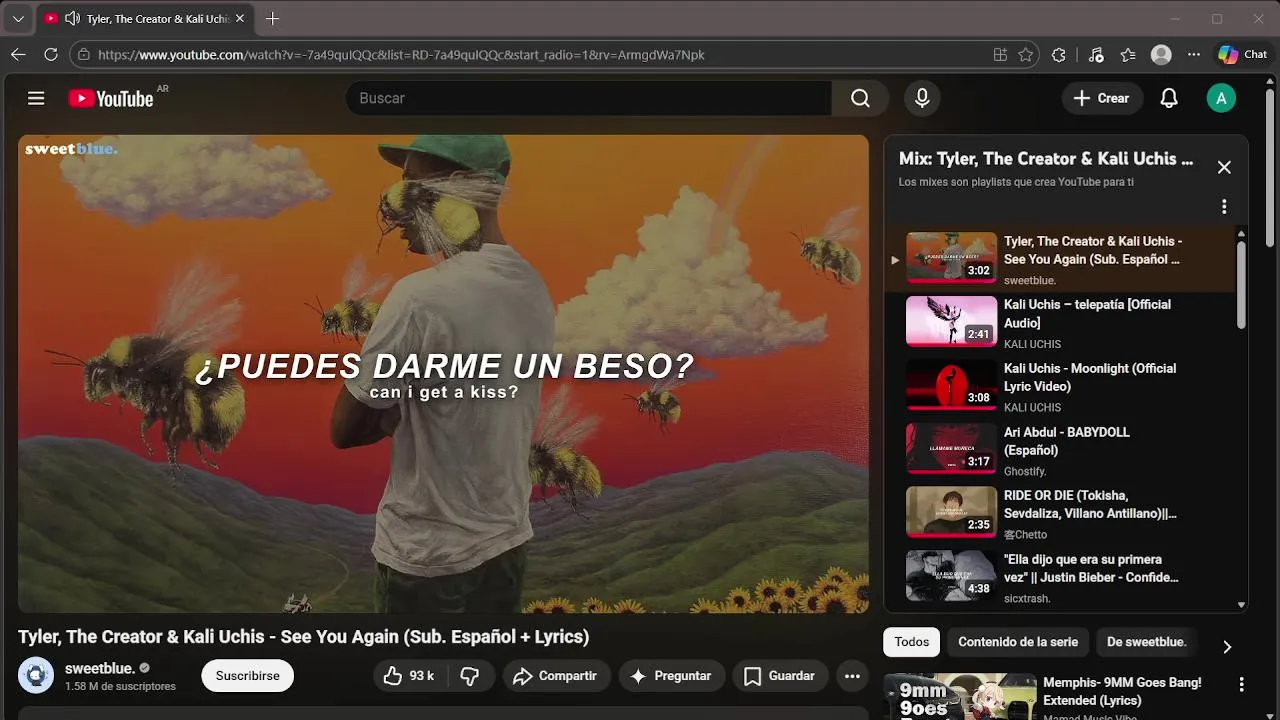Open sweetblue channel avatar

[36, 675]
